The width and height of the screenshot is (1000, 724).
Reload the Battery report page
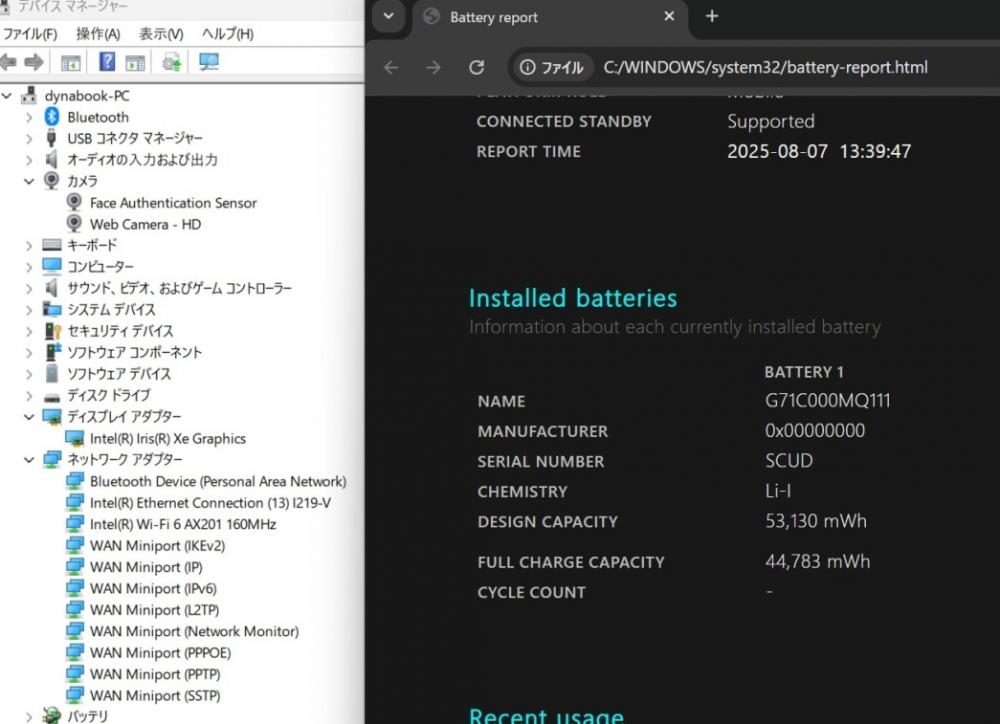click(x=476, y=67)
